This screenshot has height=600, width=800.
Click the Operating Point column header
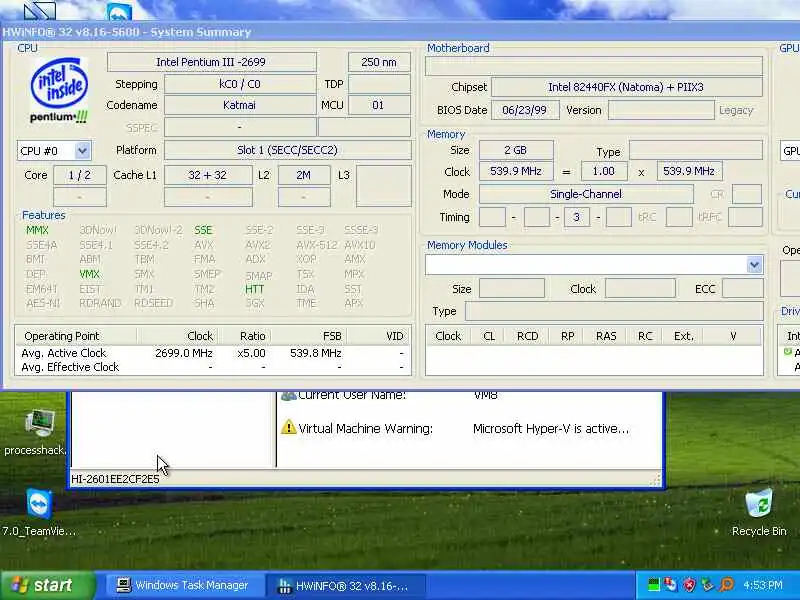point(76,336)
